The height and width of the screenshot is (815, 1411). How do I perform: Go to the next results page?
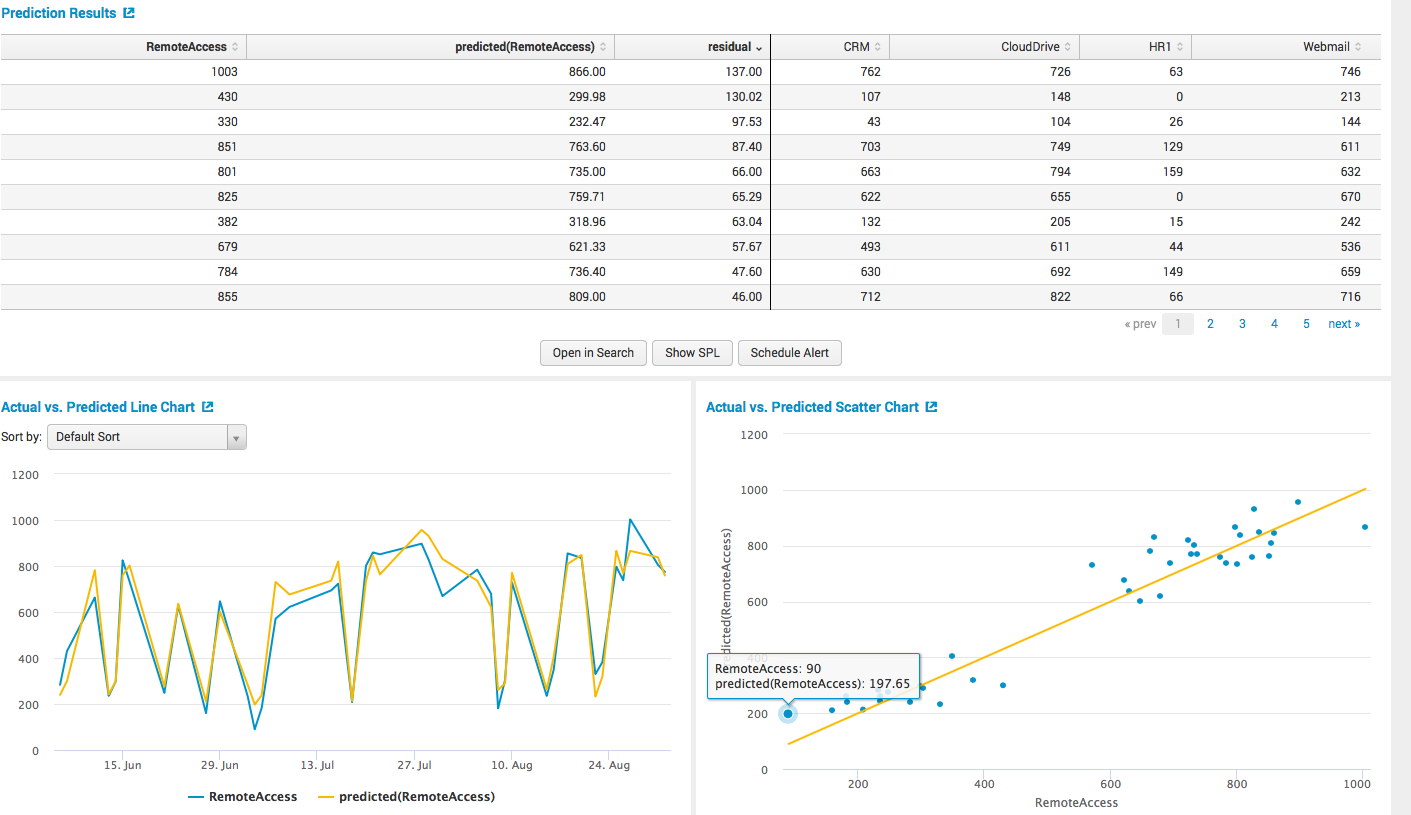[x=1344, y=324]
